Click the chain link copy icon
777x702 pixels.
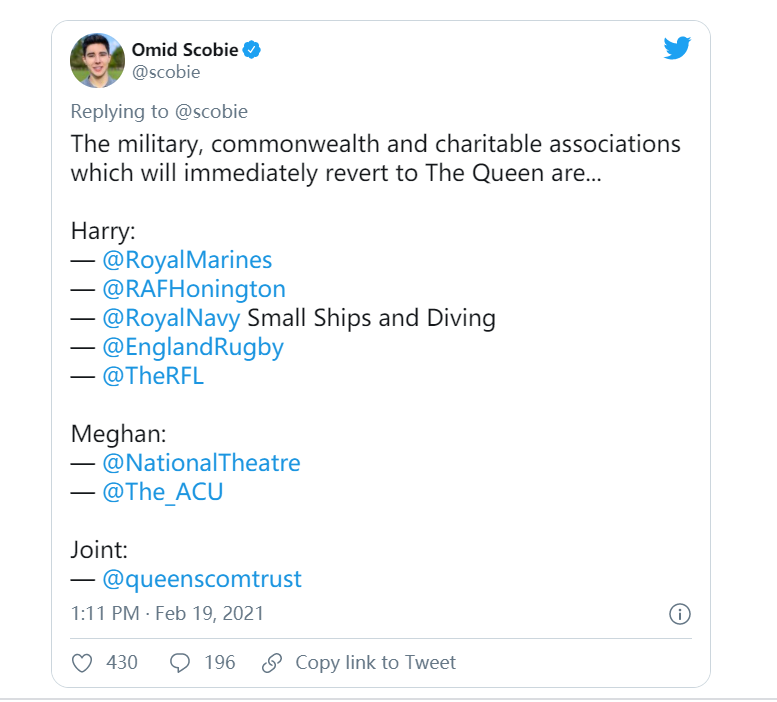pyautogui.click(x=271, y=662)
